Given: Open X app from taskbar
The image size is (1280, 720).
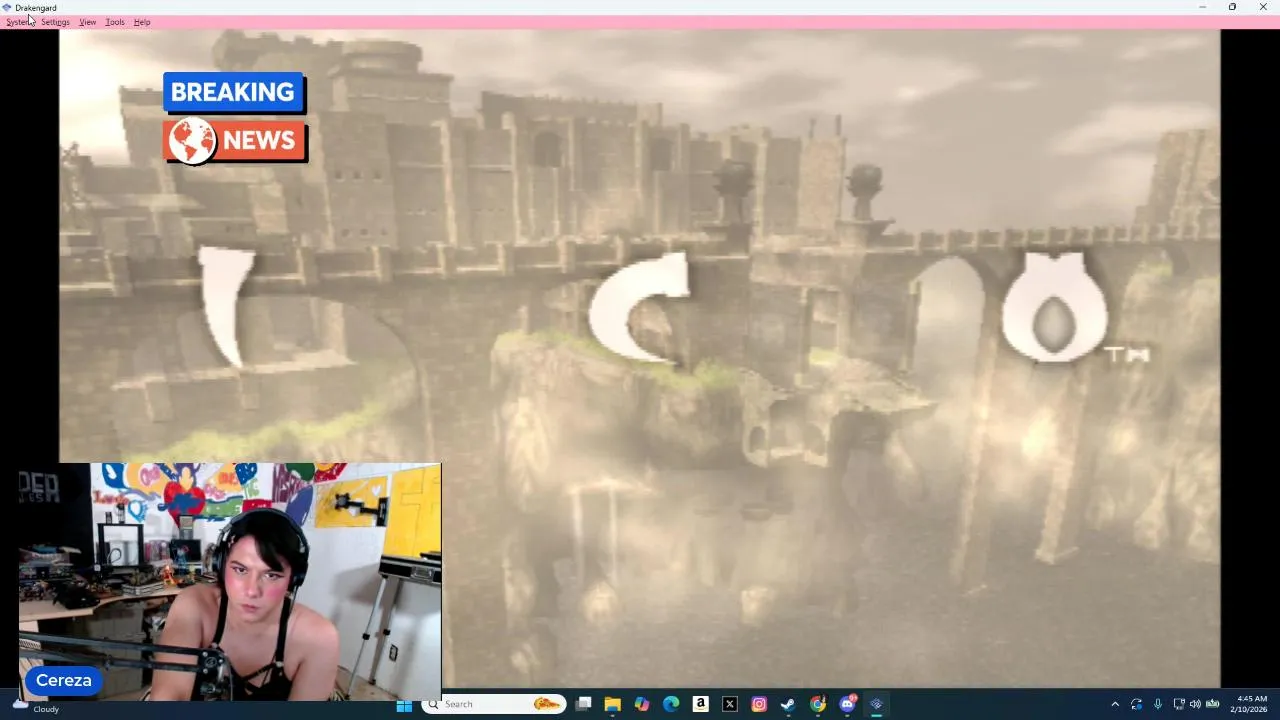Looking at the screenshot, I should coord(730,704).
